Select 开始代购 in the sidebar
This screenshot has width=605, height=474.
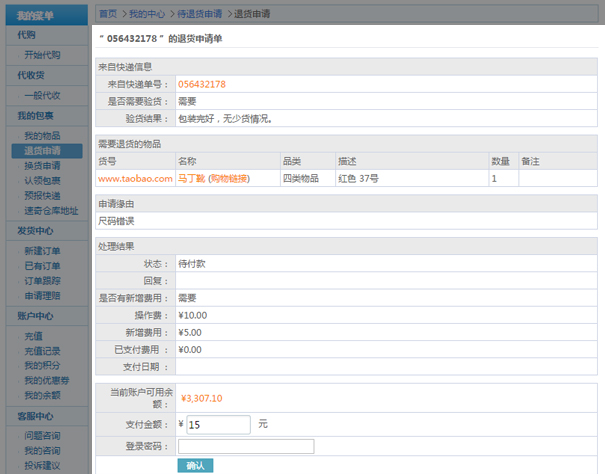coord(42,55)
